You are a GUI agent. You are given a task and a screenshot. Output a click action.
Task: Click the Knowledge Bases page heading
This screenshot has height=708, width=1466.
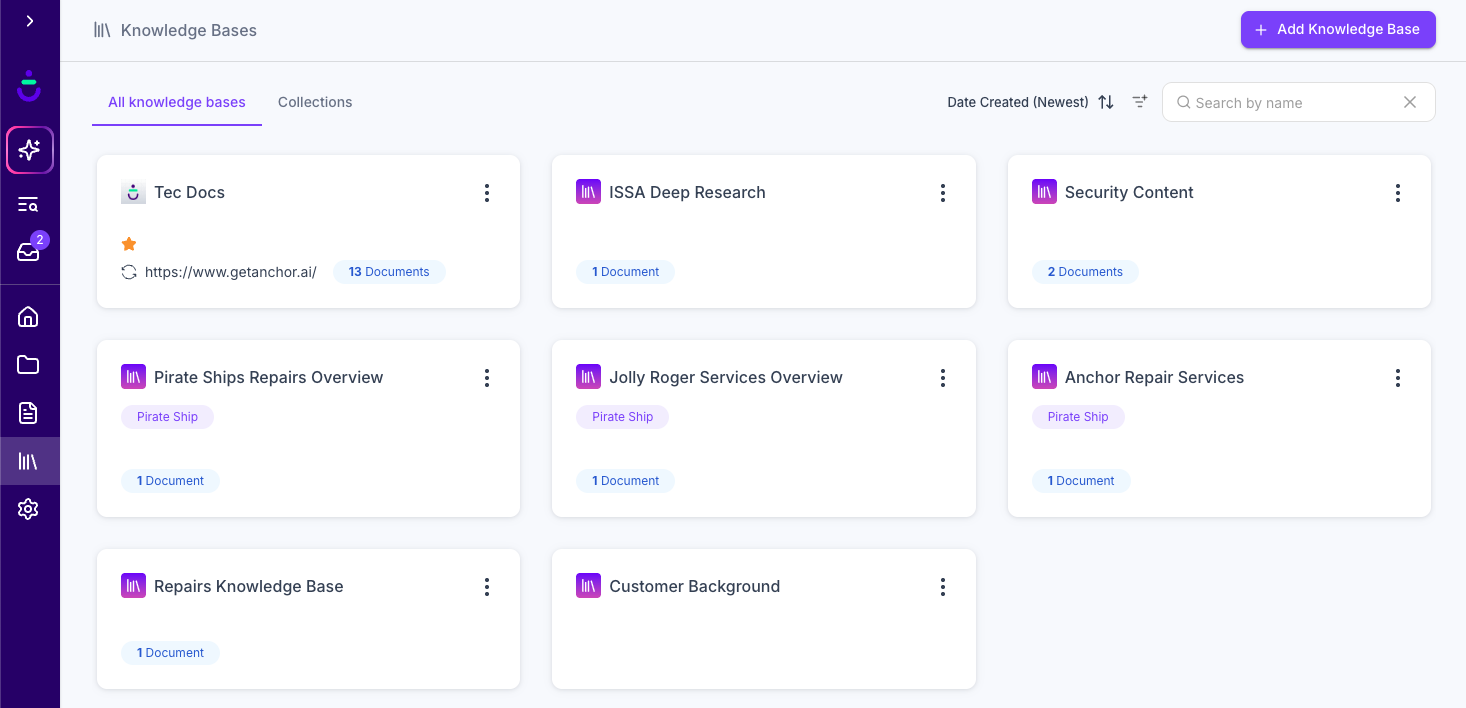coord(189,30)
